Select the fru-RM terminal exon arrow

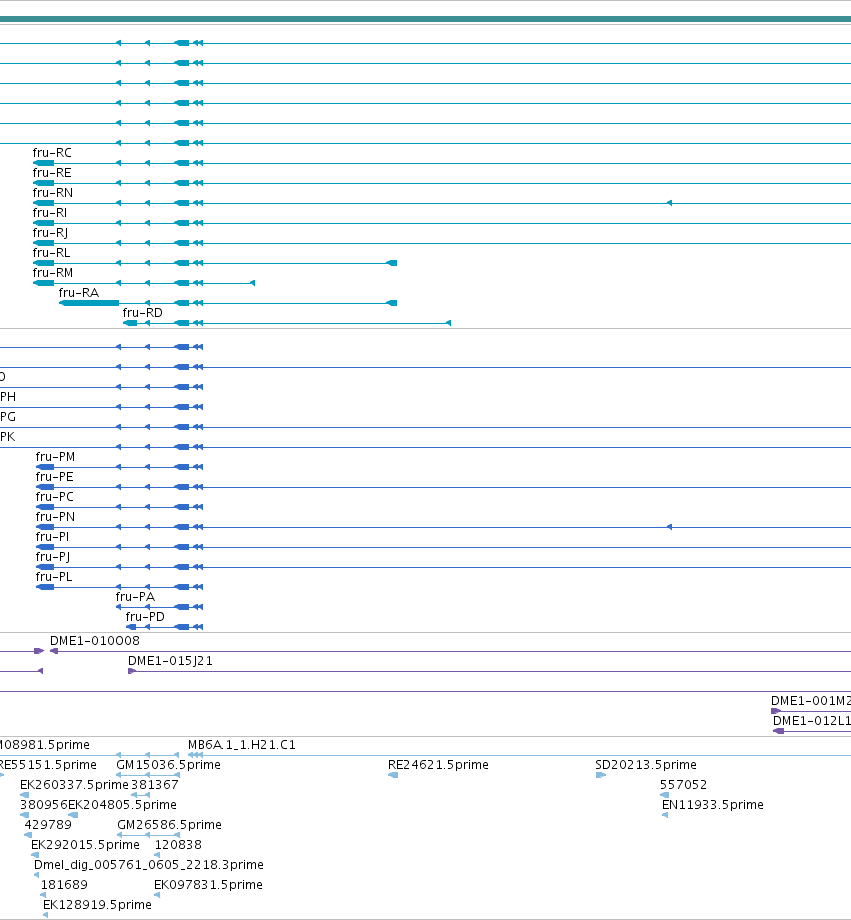point(252,283)
